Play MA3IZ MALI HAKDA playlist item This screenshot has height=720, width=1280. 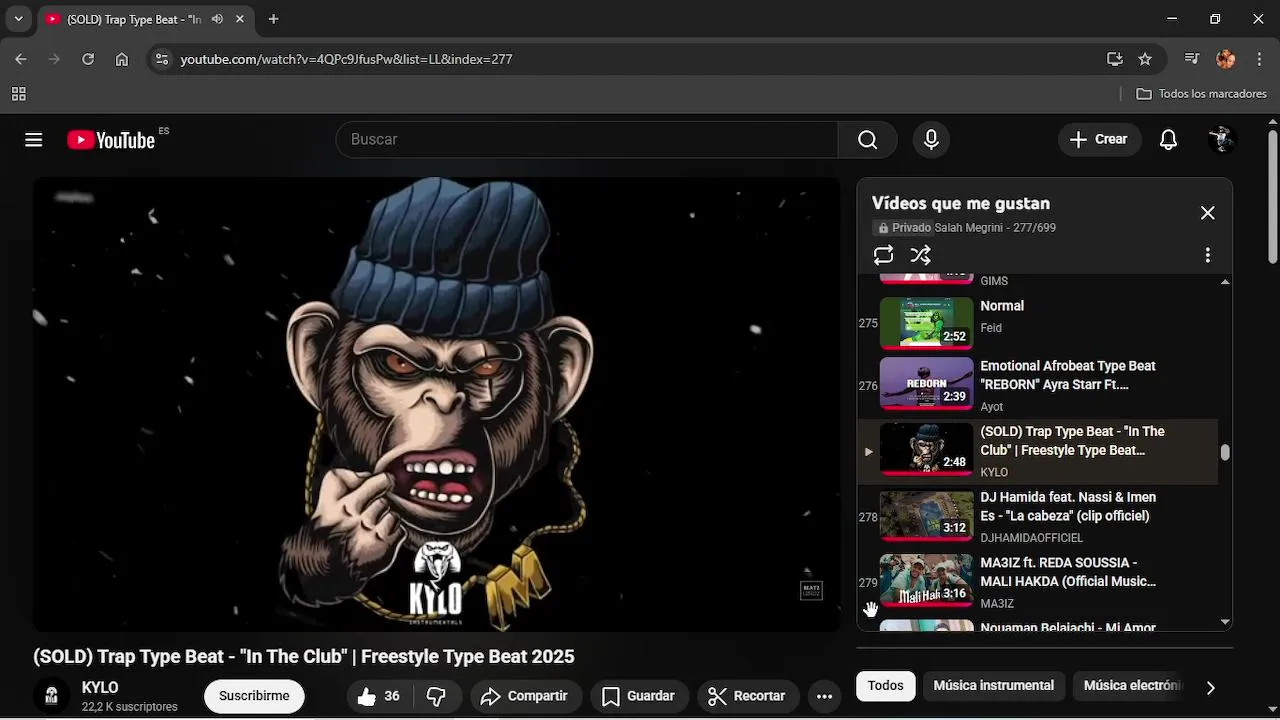coord(1038,582)
